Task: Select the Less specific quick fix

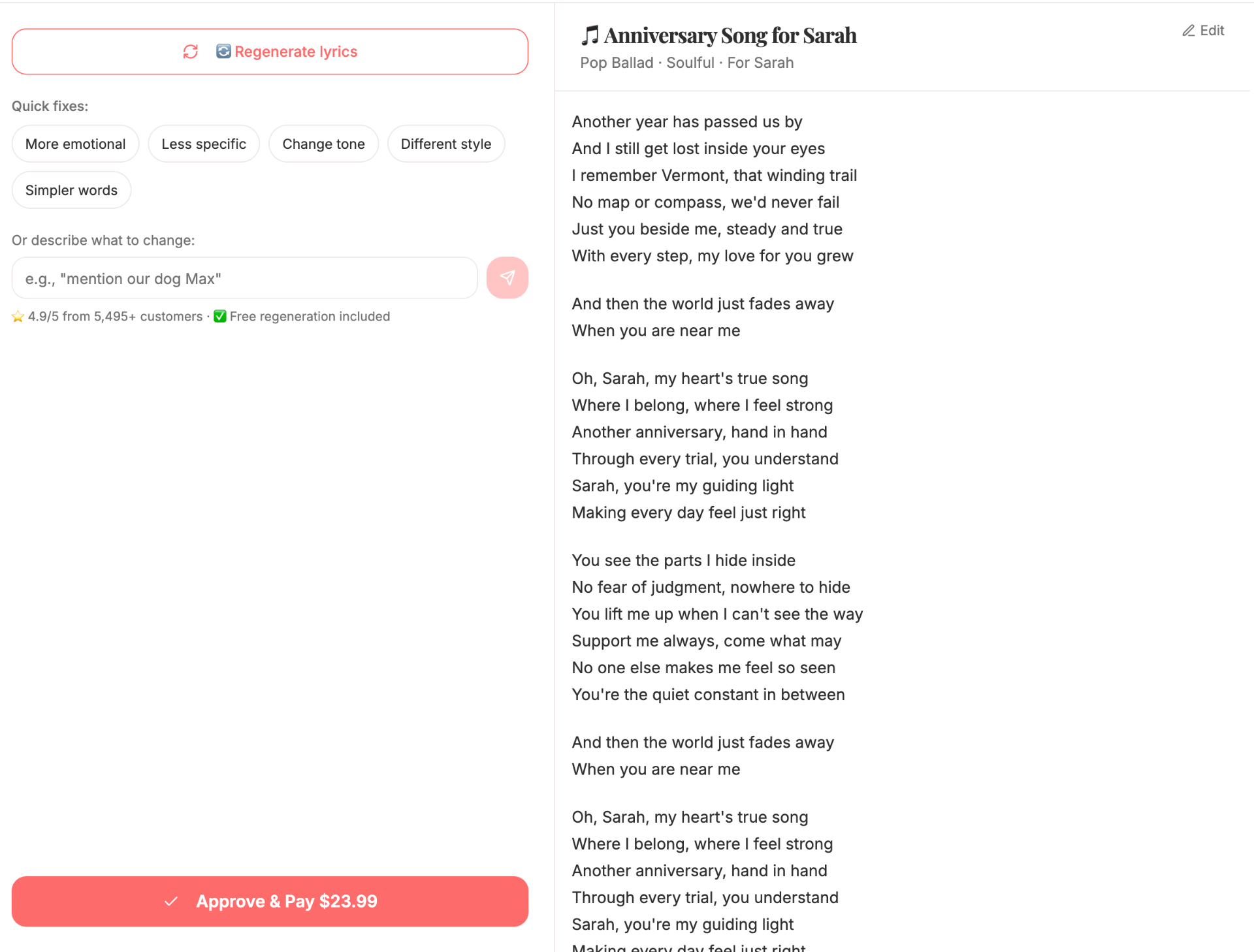Action: coord(204,144)
